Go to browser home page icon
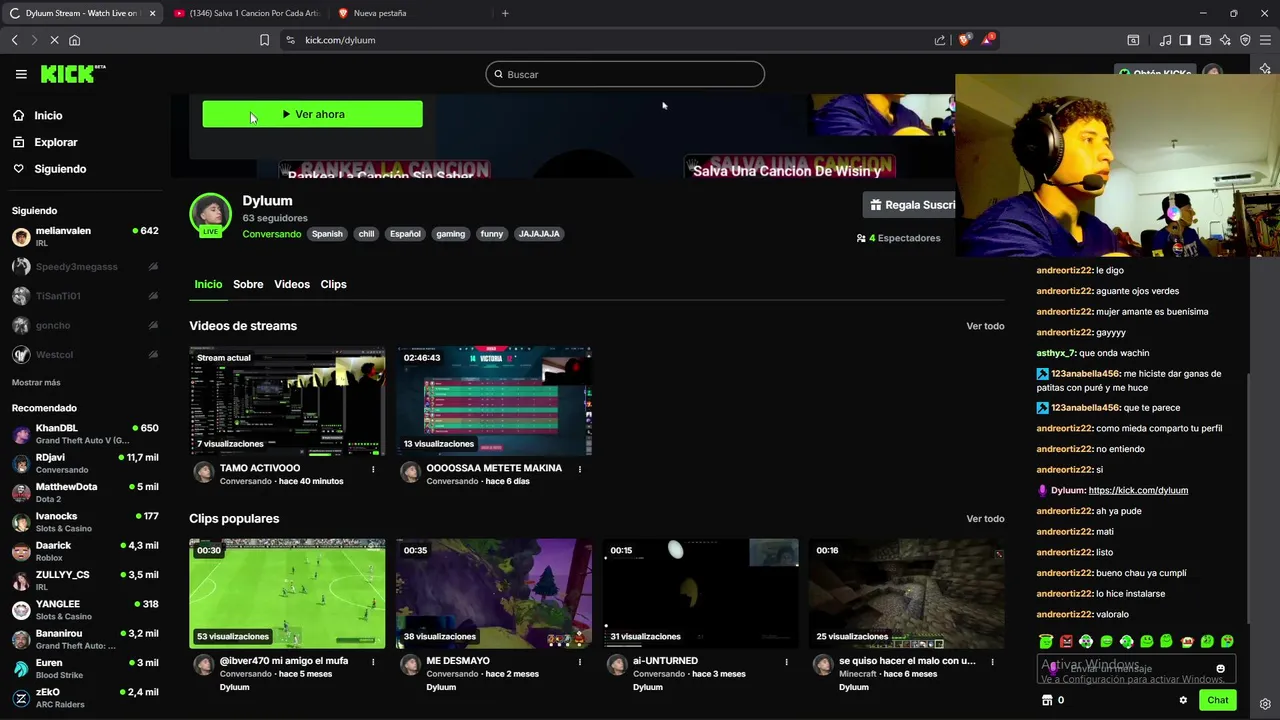 pos(74,40)
